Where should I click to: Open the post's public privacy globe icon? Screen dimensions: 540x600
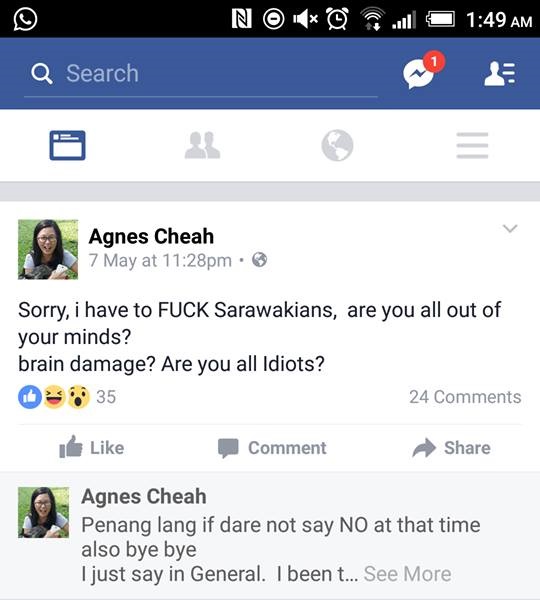[259, 260]
